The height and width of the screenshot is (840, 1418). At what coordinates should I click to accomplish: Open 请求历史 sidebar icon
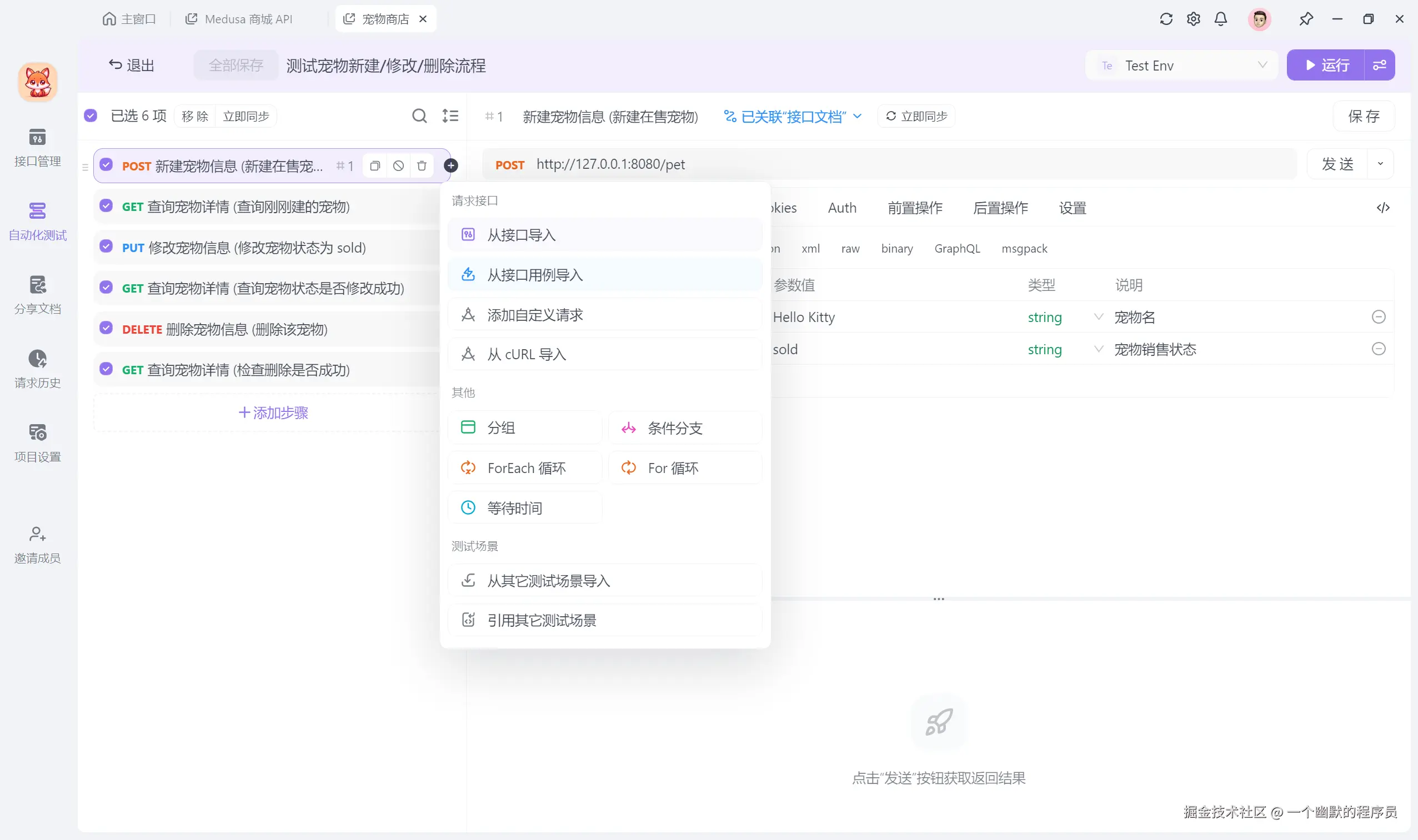37,369
